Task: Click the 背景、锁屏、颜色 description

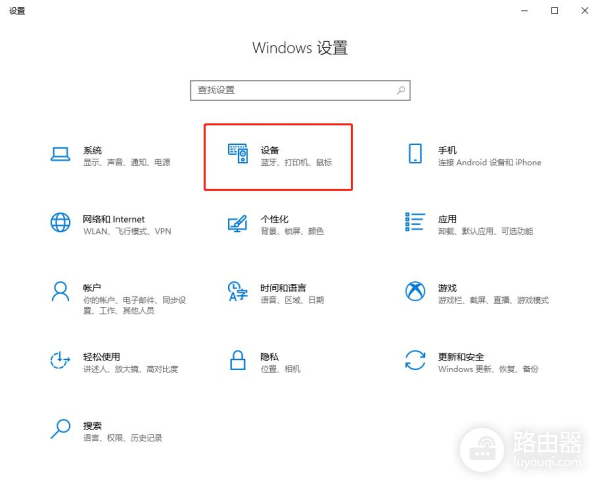Action: coord(292,231)
